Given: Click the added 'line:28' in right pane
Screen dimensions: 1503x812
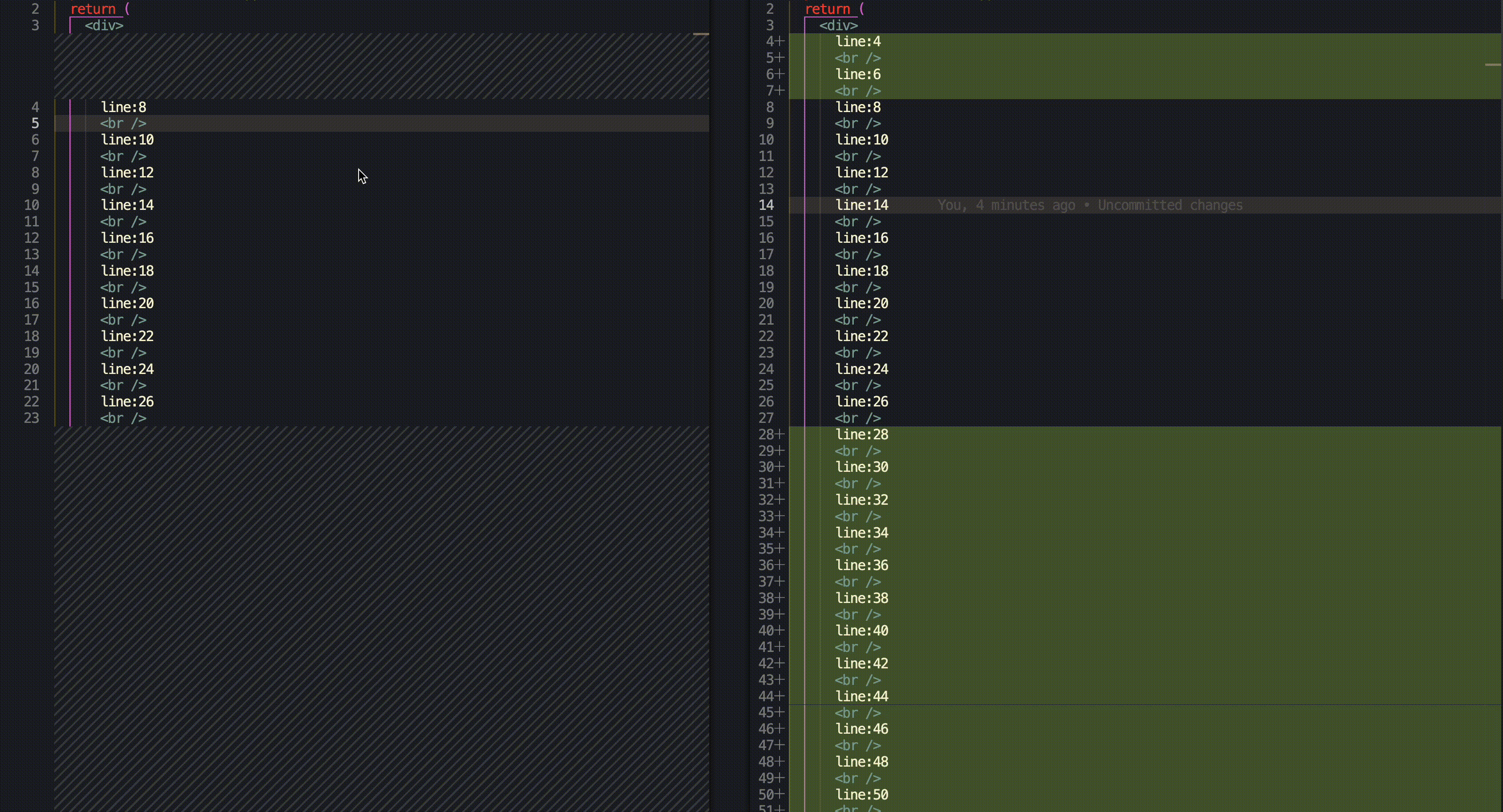Looking at the screenshot, I should 862,434.
